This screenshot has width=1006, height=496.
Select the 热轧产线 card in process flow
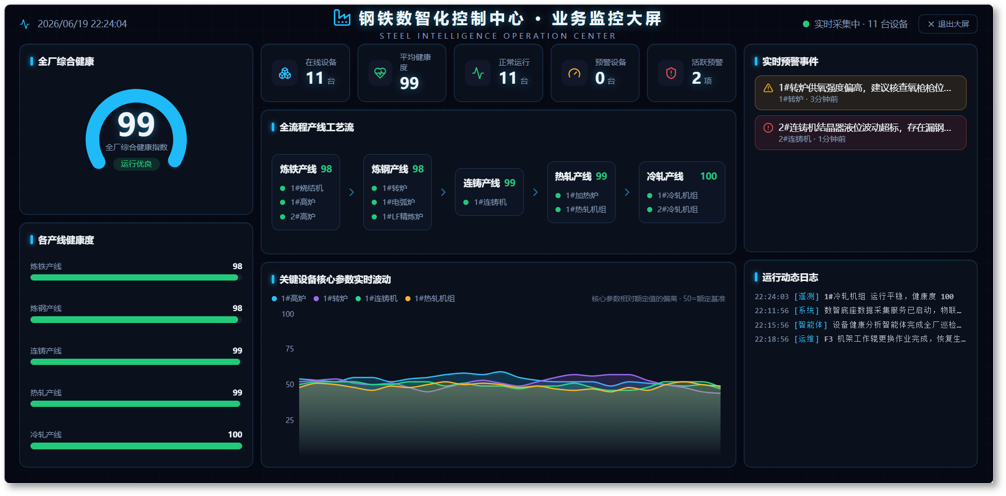coord(581,192)
